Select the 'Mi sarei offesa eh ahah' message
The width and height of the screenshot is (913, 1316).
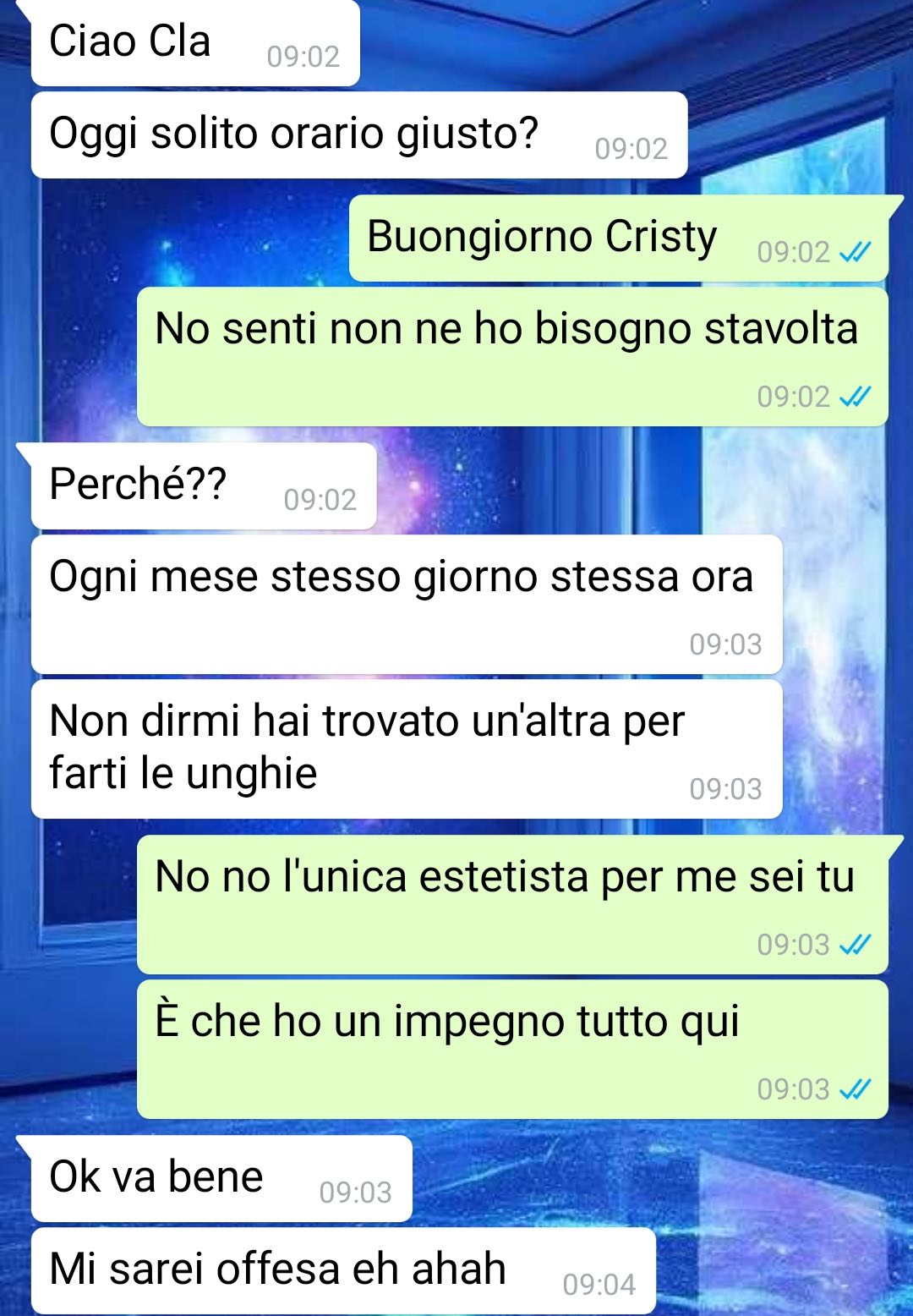pos(343,1270)
